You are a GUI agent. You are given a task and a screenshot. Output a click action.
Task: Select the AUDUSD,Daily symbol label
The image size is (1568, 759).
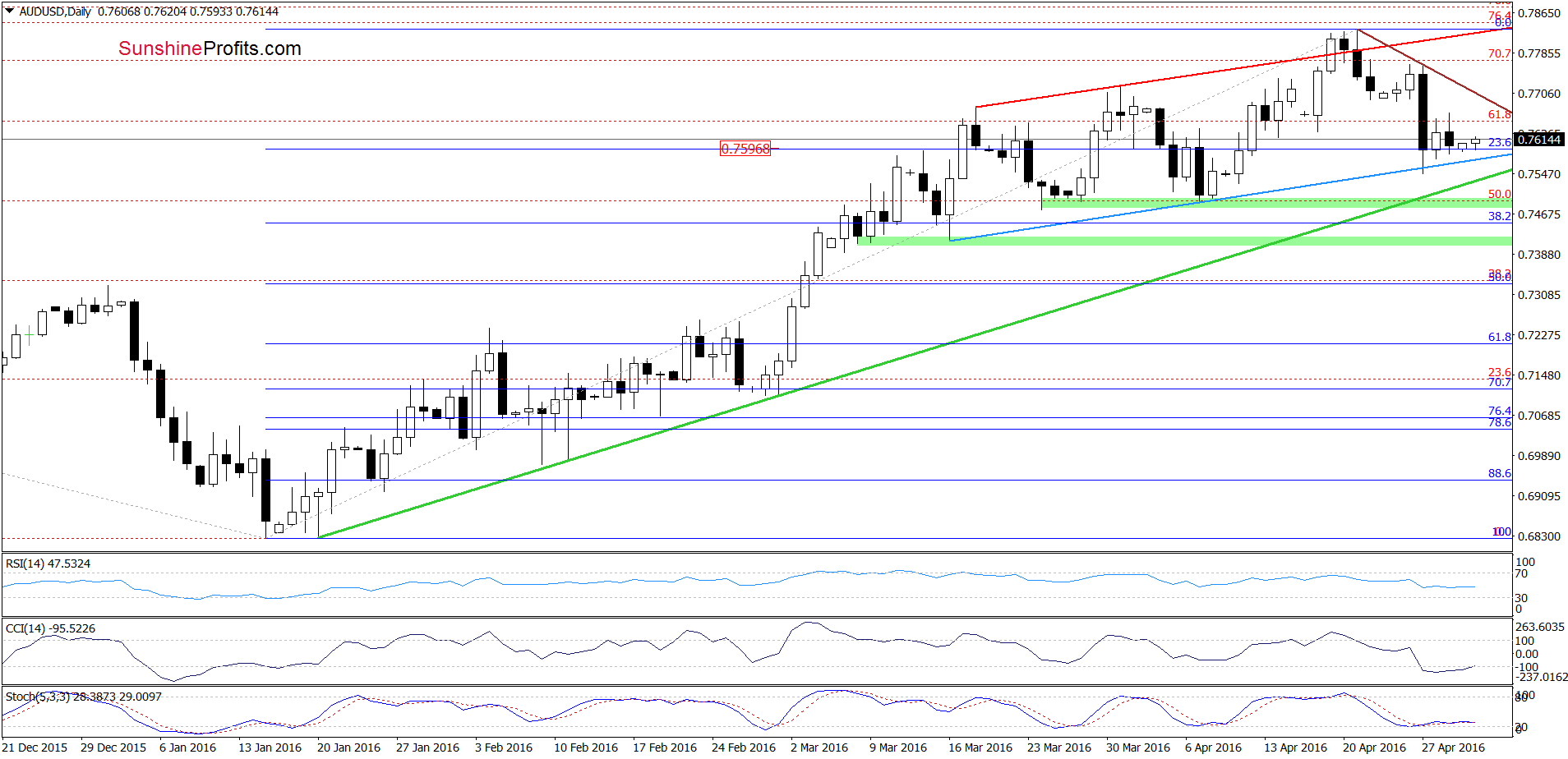56,11
